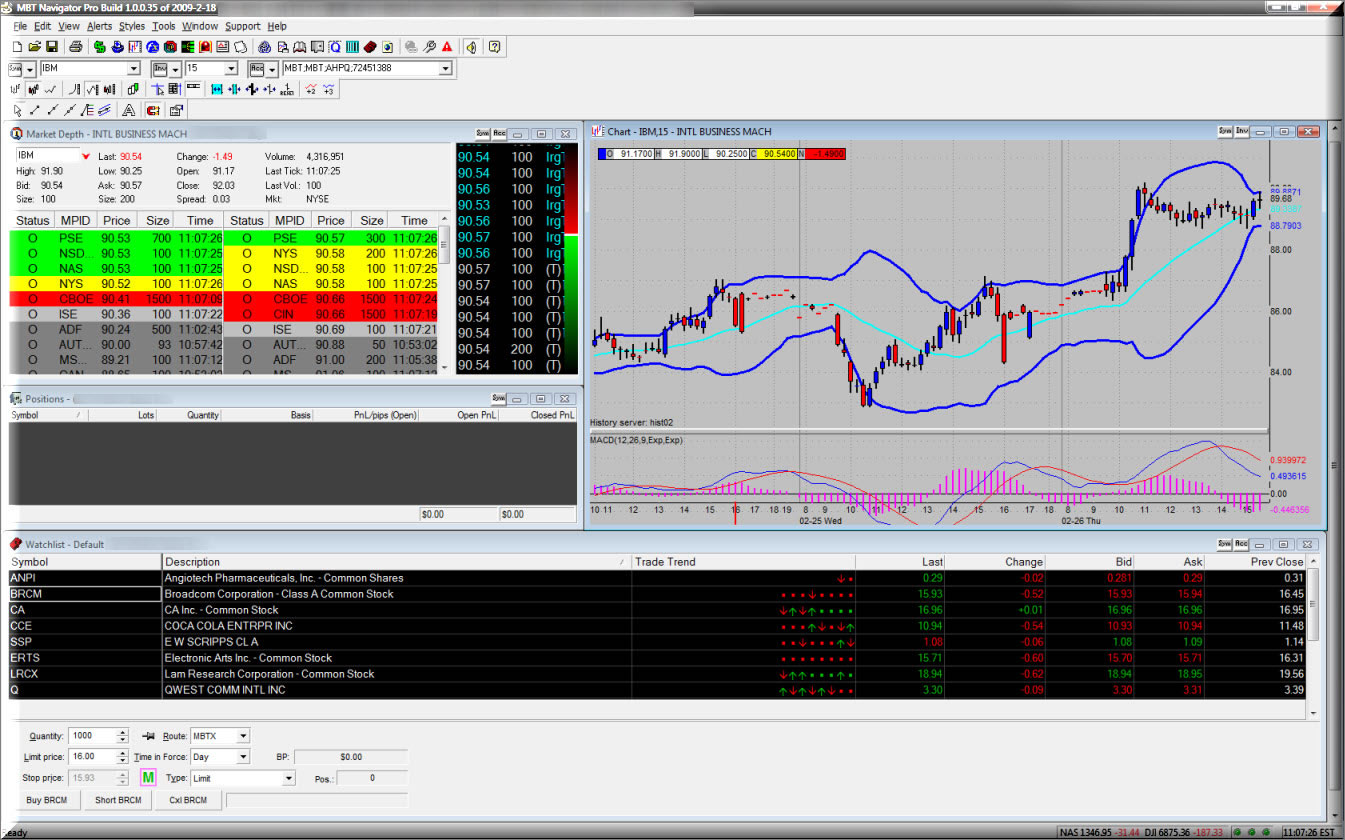Click the IBM symbol field in Market Depth

46,156
